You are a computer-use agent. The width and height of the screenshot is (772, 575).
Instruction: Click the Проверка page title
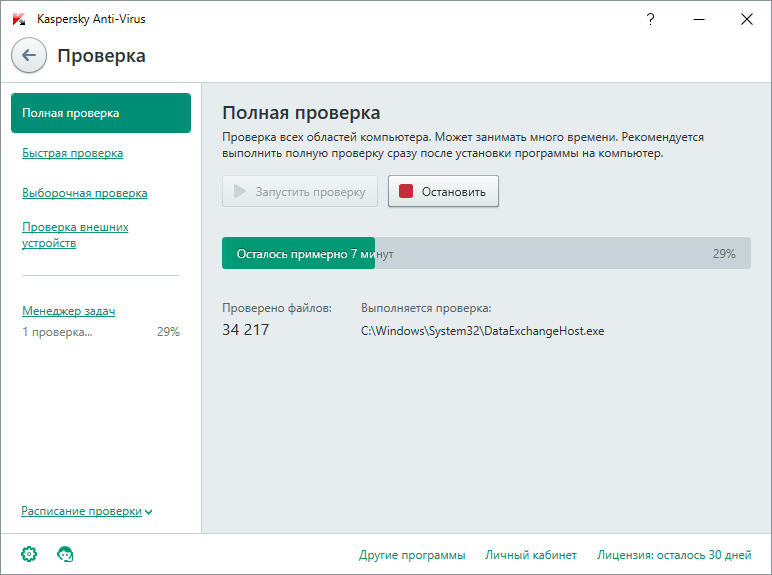pos(101,56)
